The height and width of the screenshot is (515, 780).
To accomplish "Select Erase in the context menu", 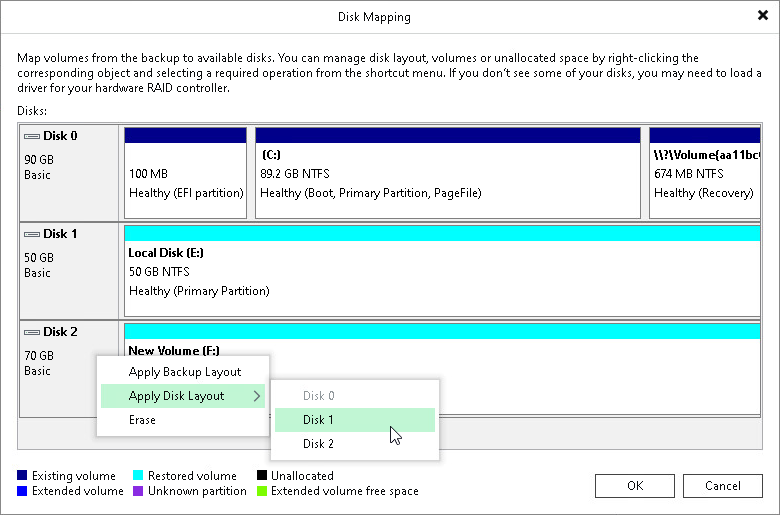I will pyautogui.click(x=183, y=419).
